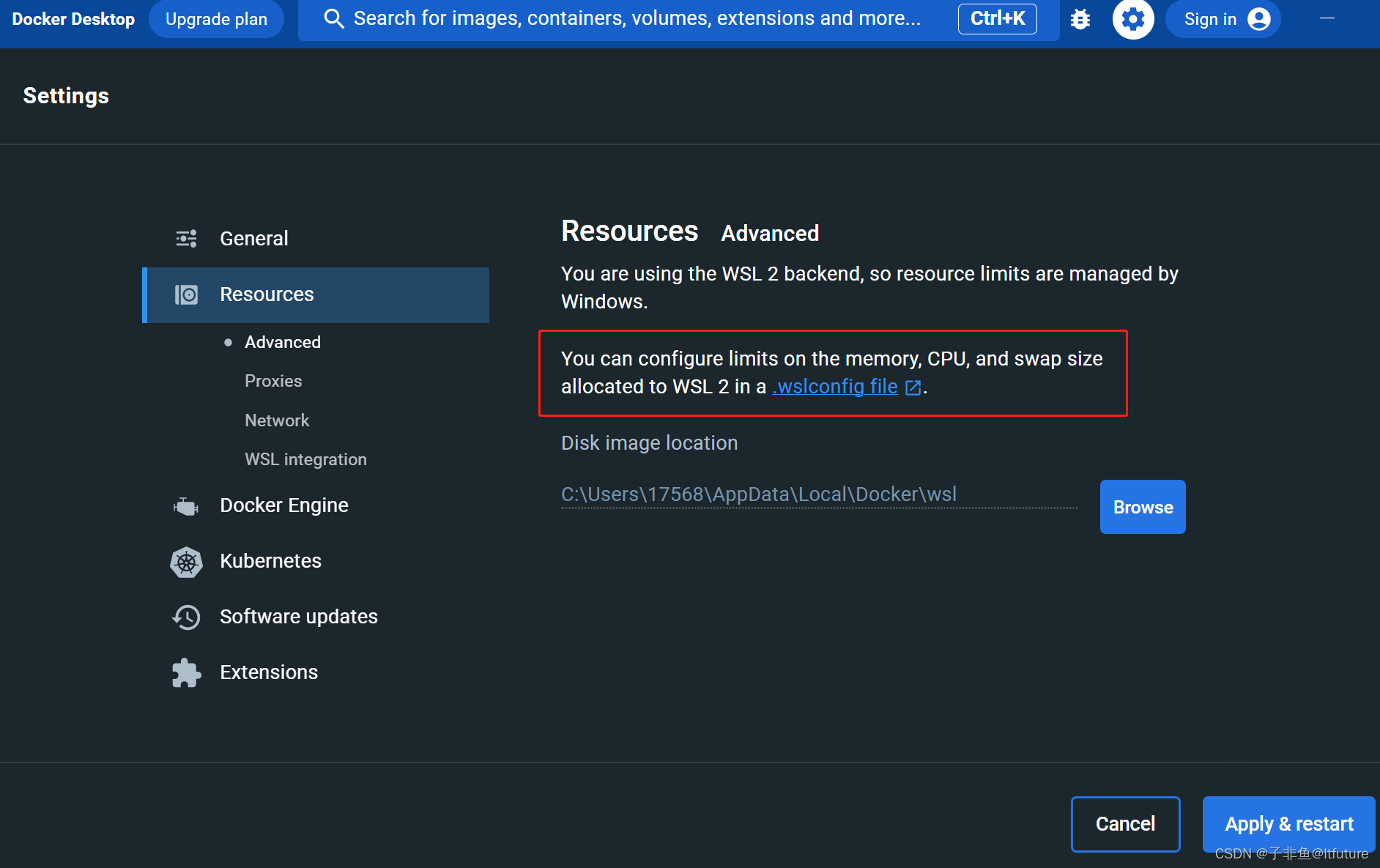1380x868 pixels.
Task: Click the Ctrl+K shortcut badge
Action: (x=997, y=18)
